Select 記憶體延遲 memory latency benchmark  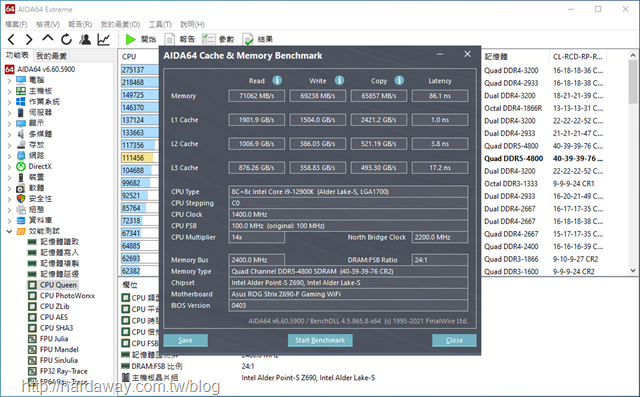[x=60, y=274]
